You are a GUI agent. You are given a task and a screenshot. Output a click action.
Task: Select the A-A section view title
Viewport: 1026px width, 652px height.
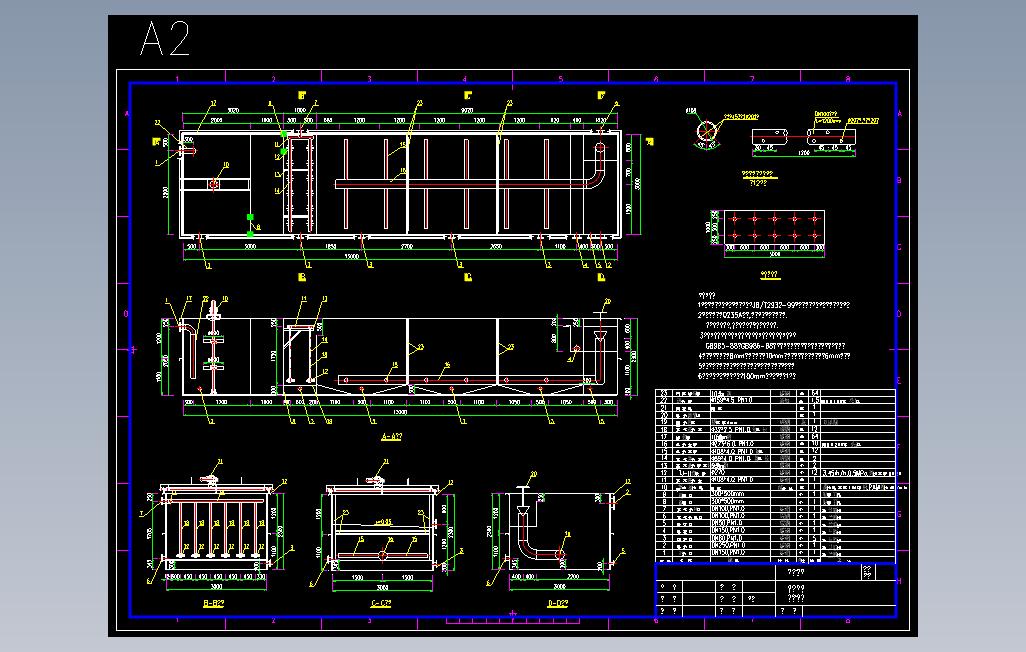(x=391, y=437)
